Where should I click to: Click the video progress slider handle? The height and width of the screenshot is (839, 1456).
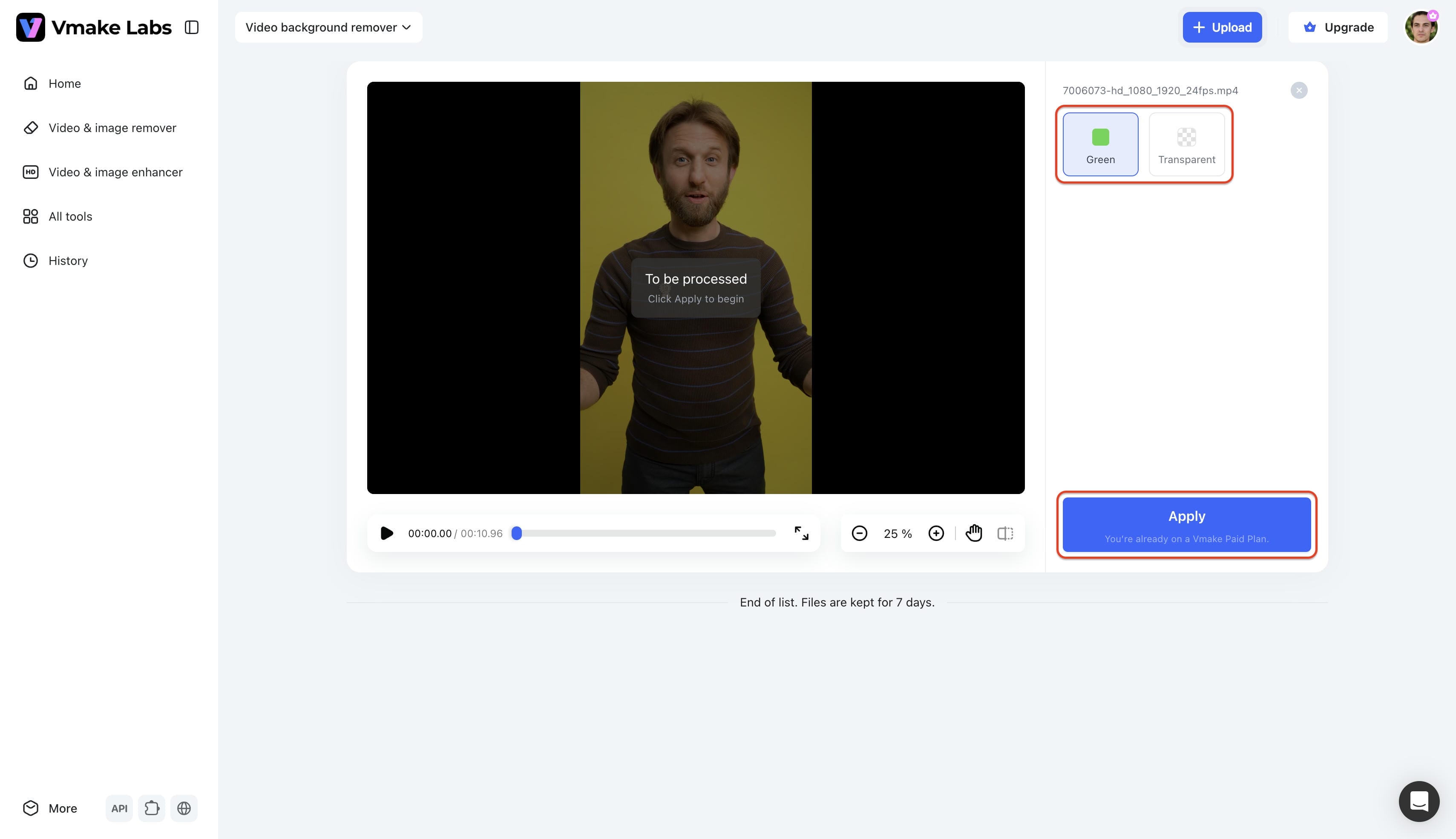point(517,534)
